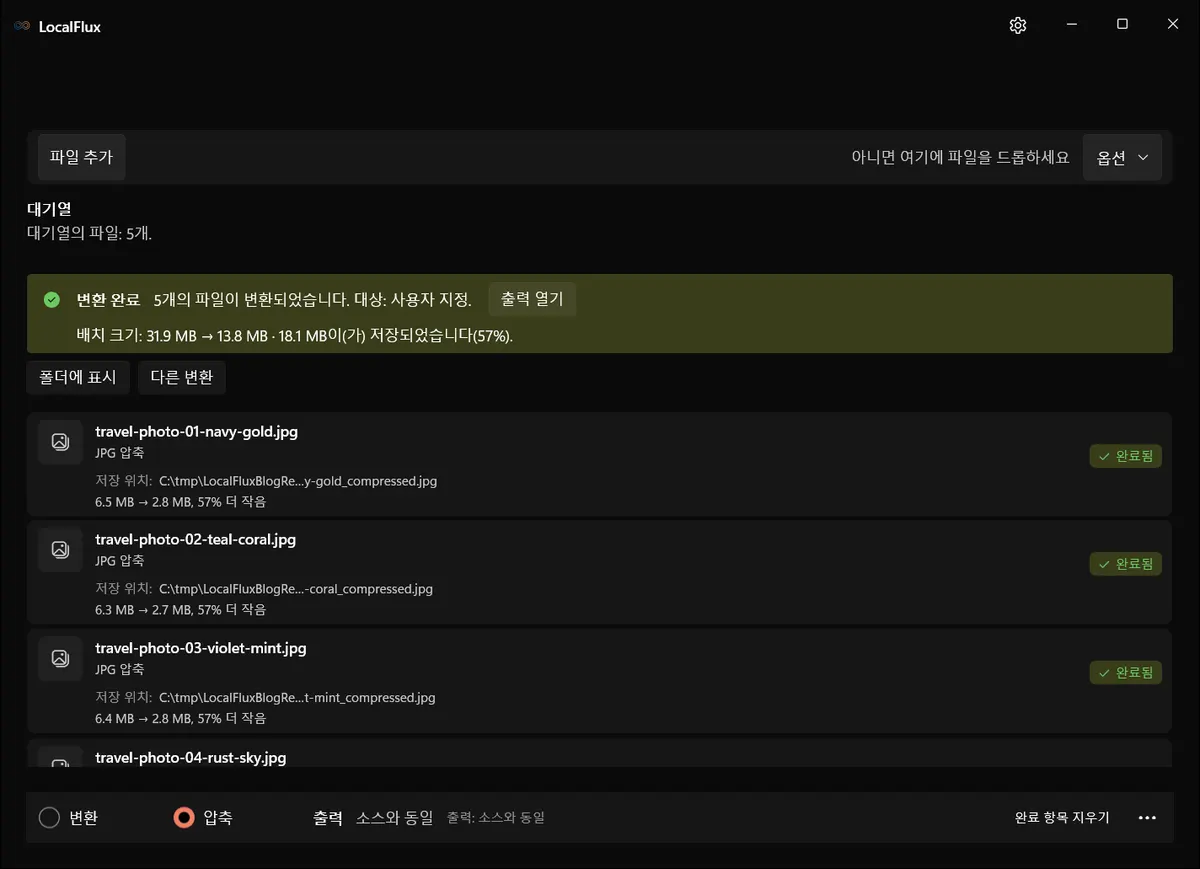Click 완료 항목 지우기
The image size is (1200, 869).
click(1062, 818)
